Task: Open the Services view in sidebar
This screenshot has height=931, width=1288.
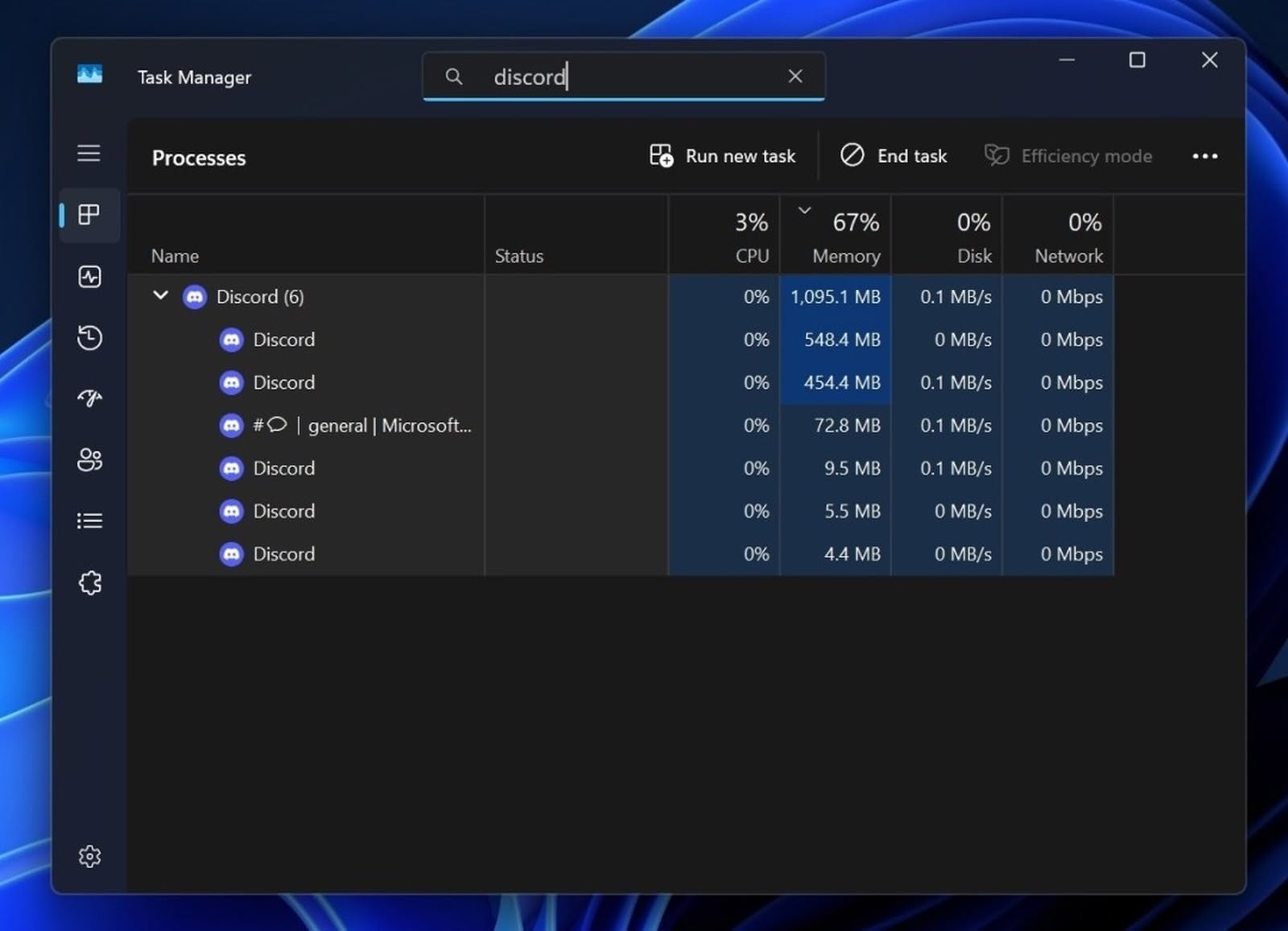Action: click(x=90, y=582)
